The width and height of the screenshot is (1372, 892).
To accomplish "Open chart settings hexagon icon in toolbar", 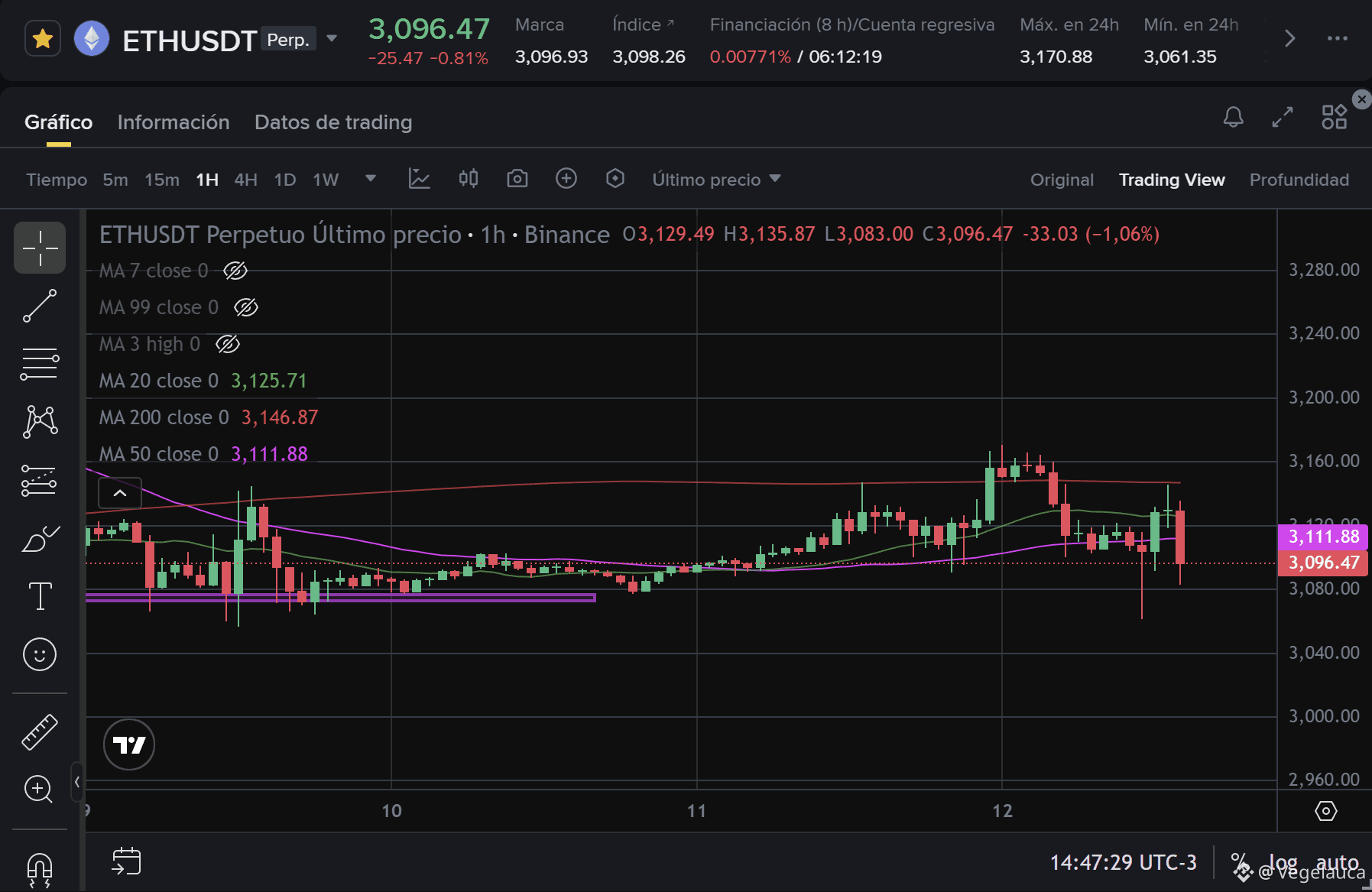I will (615, 179).
